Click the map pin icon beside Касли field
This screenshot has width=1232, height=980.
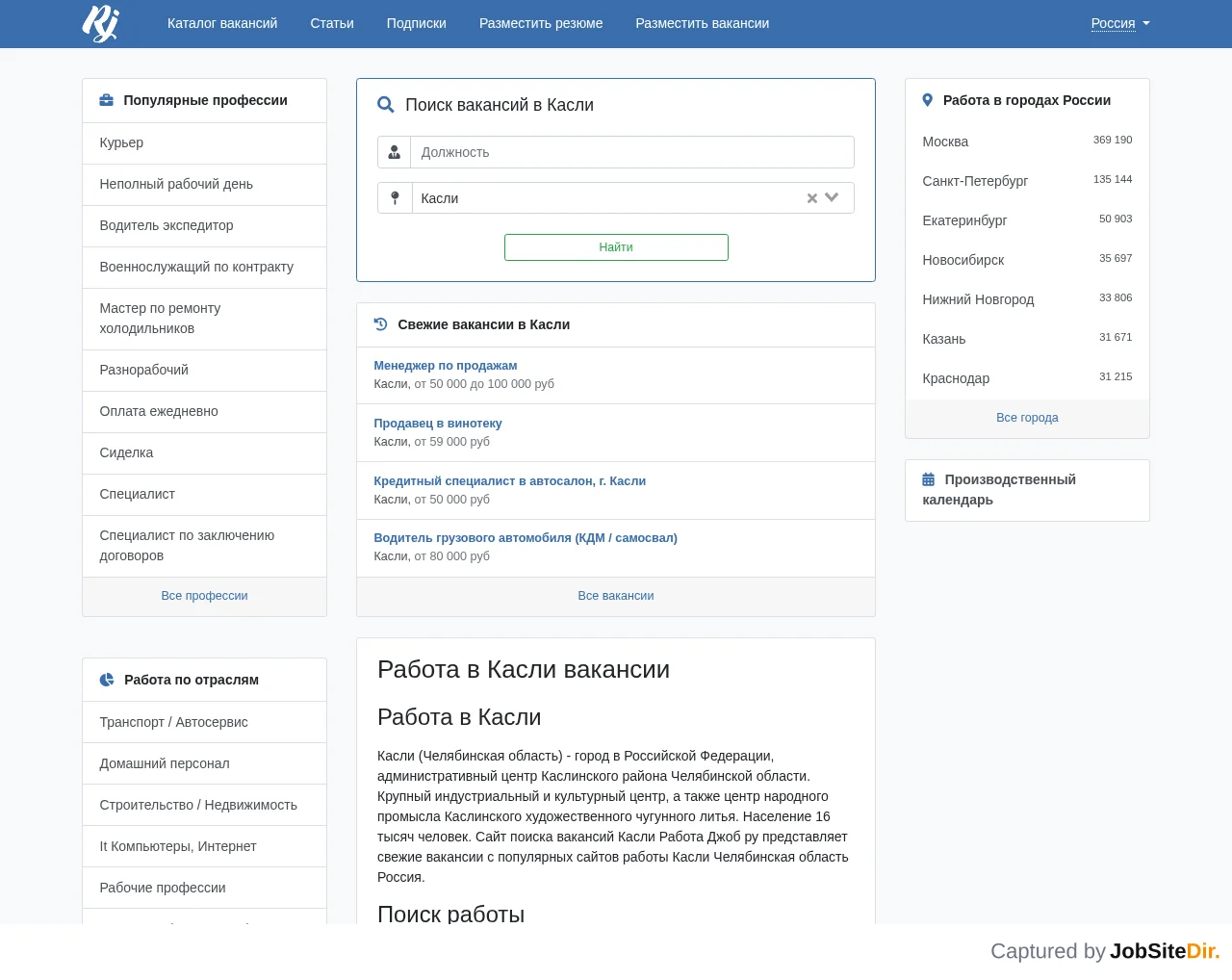pyautogui.click(x=395, y=198)
